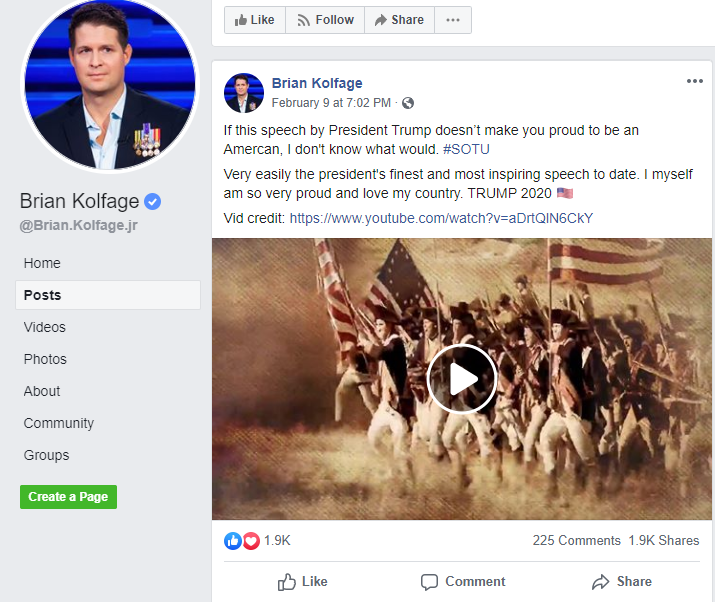715x602 pixels.
Task: Click the #SOTU hashtag link
Action: click(466, 148)
